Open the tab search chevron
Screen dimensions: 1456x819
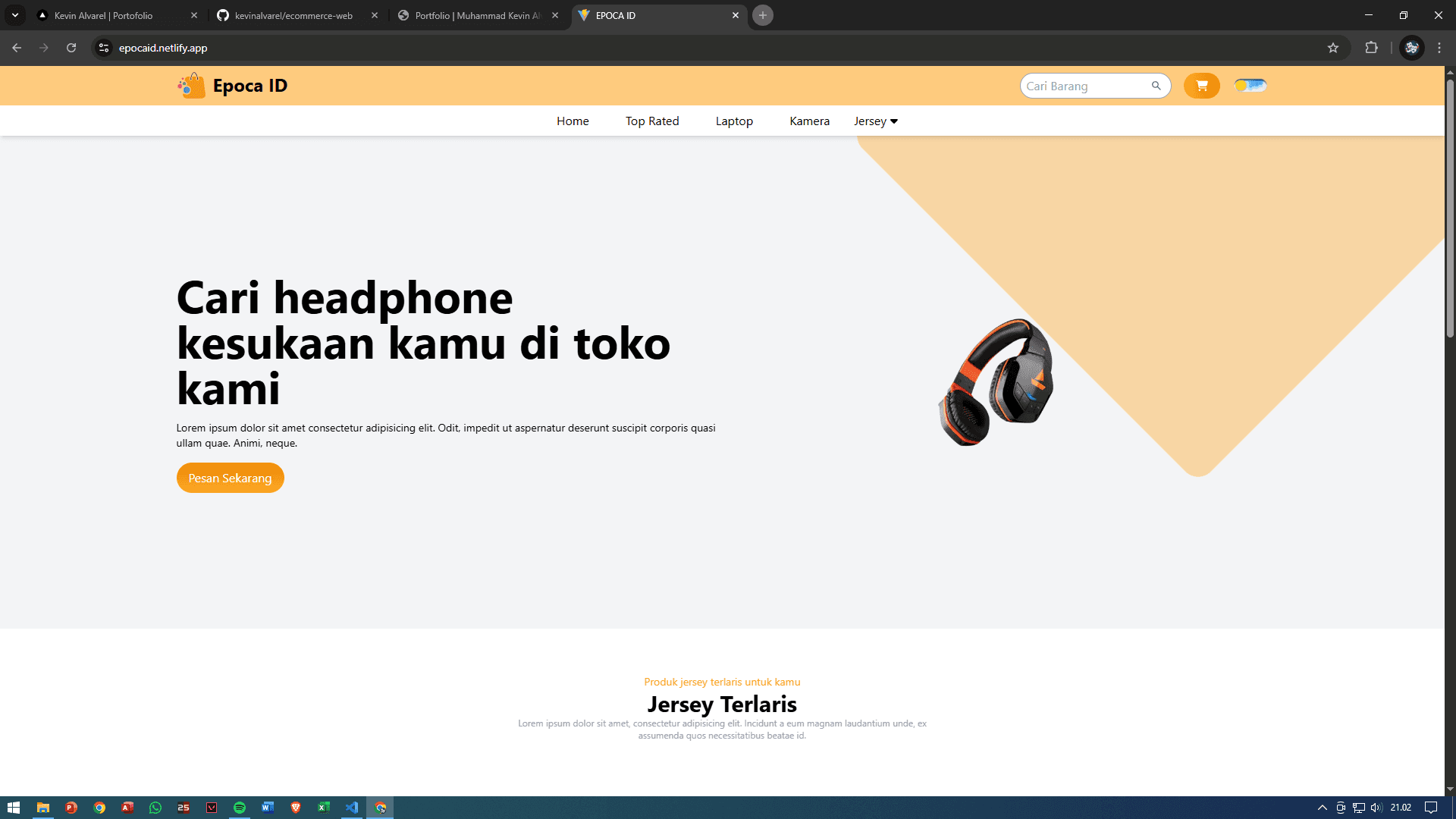14,15
